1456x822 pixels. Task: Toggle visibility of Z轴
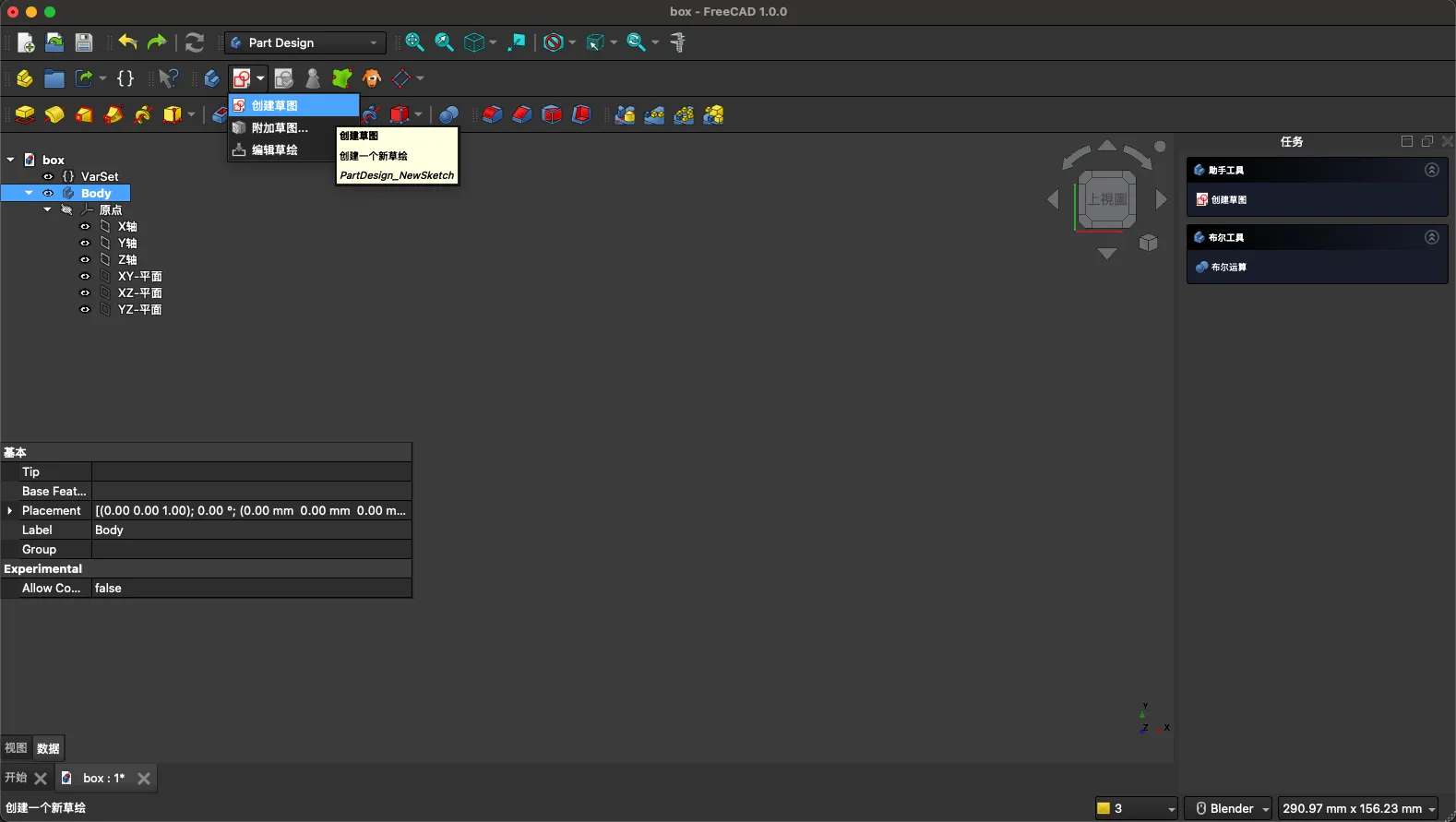click(x=85, y=259)
